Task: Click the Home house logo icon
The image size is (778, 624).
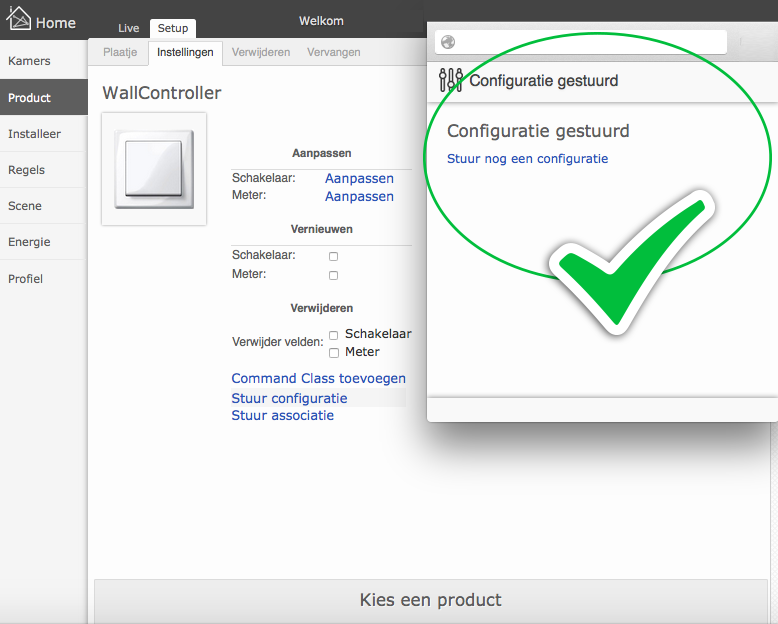Action: (18, 18)
